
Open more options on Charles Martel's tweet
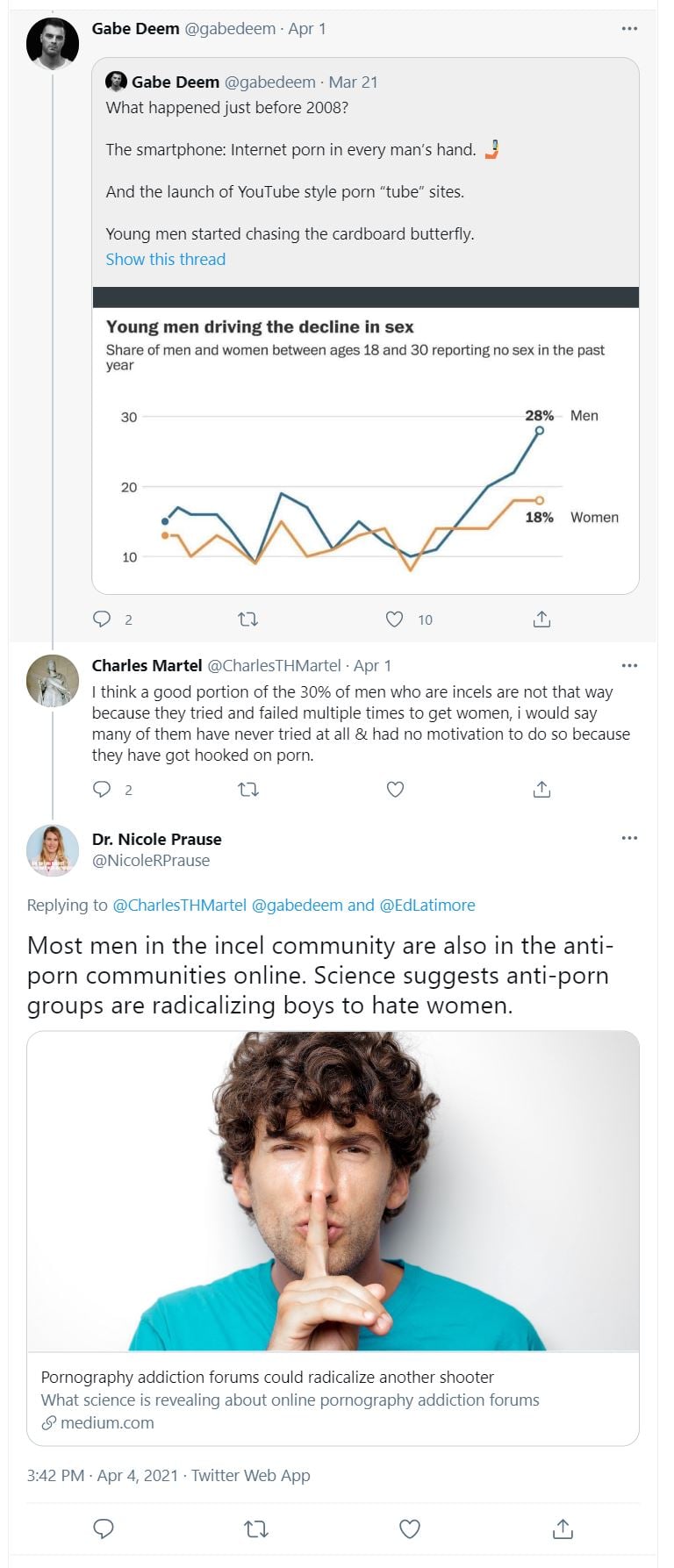click(x=629, y=665)
